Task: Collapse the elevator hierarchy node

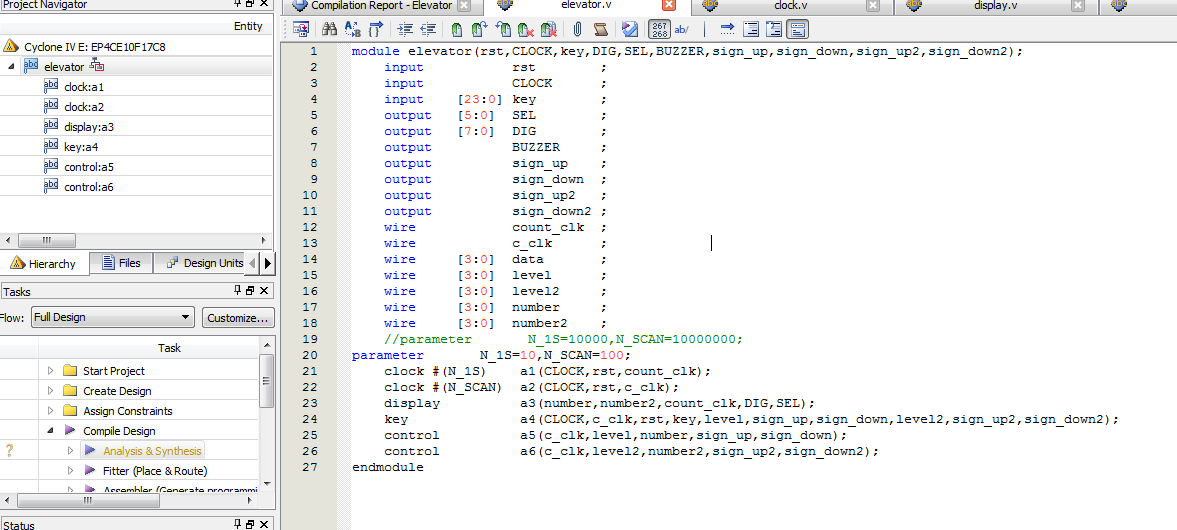Action: tap(11, 67)
